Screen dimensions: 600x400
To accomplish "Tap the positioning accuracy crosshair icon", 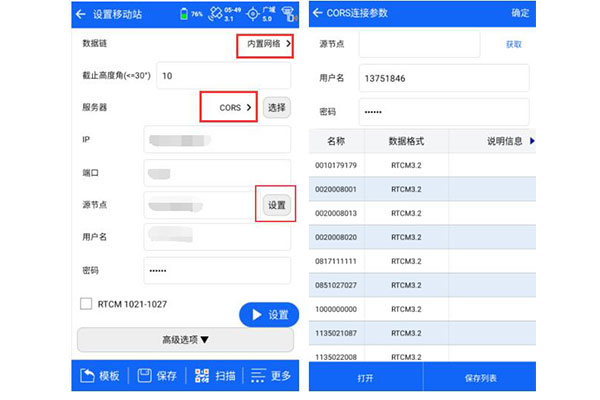I will tap(253, 14).
